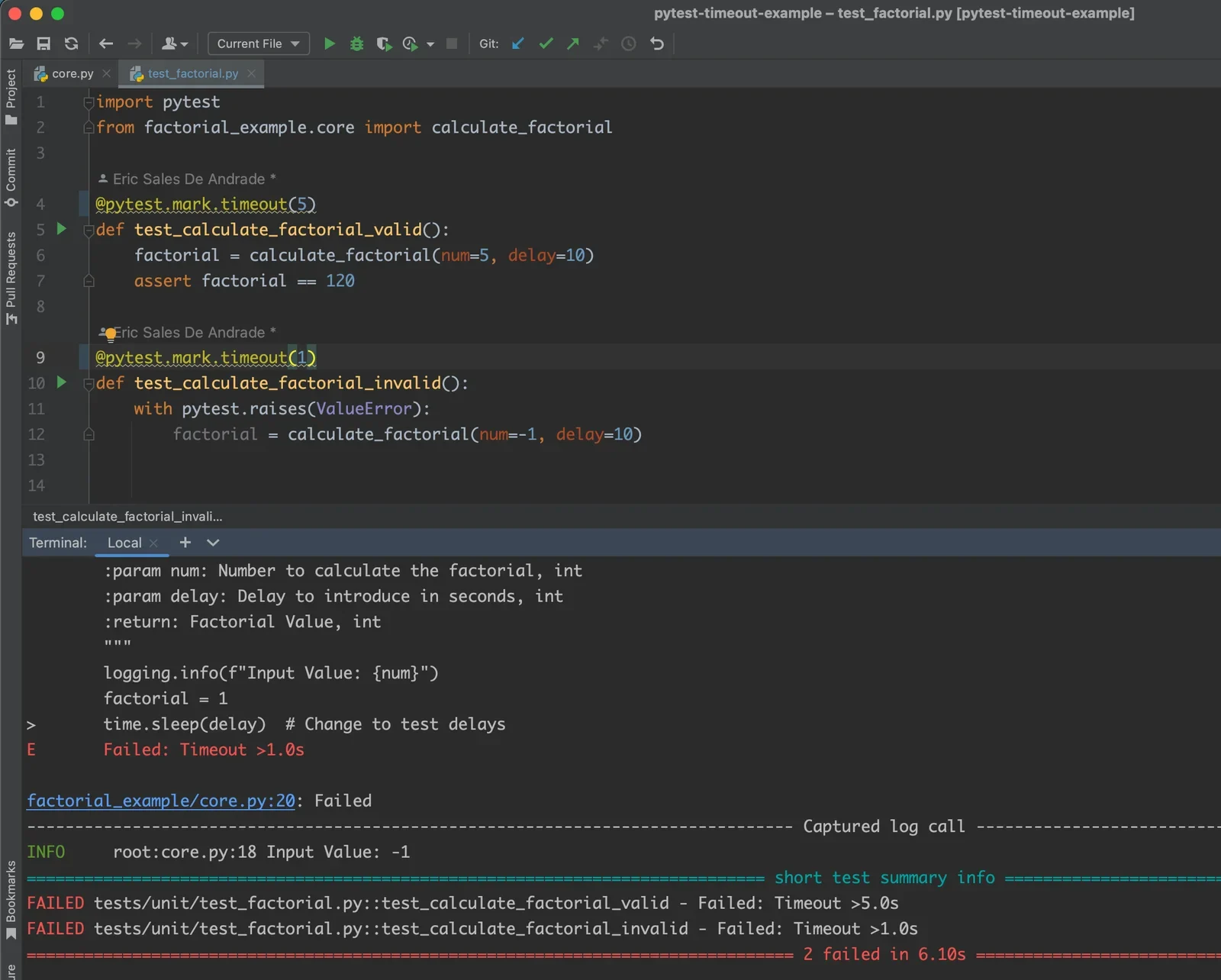
Task: Select the Local terminal tab
Action: tap(124, 543)
